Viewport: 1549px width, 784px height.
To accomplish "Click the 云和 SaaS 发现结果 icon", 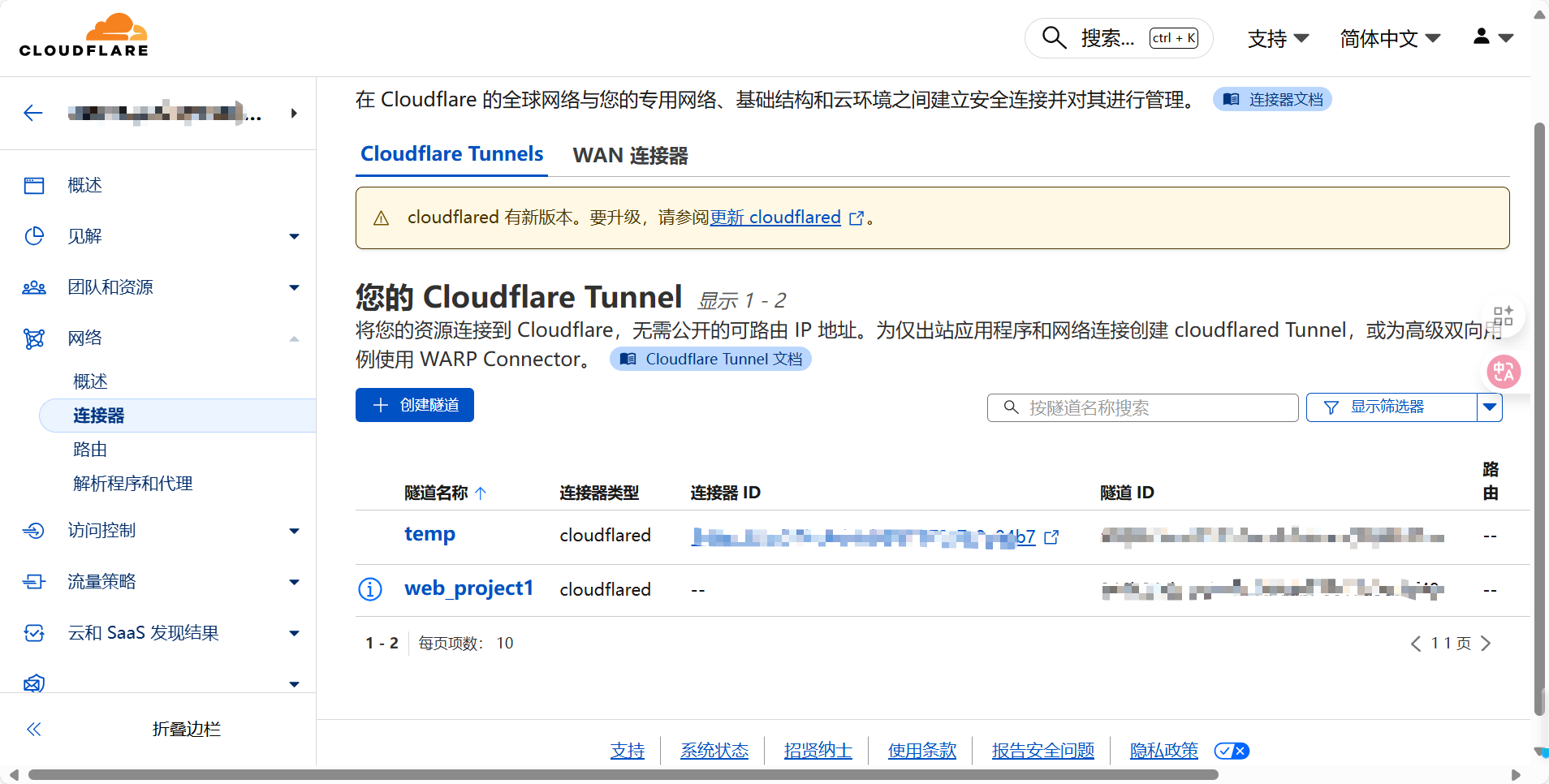I will click(x=34, y=633).
